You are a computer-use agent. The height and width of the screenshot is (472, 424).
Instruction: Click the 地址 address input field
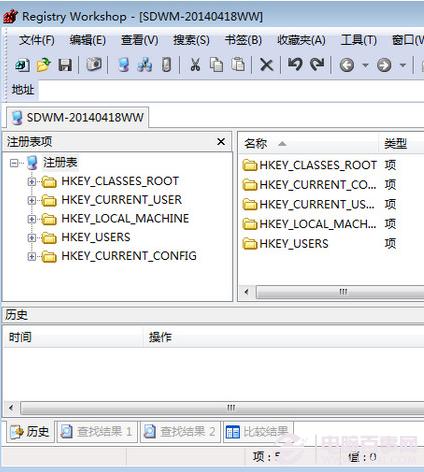tap(231, 90)
